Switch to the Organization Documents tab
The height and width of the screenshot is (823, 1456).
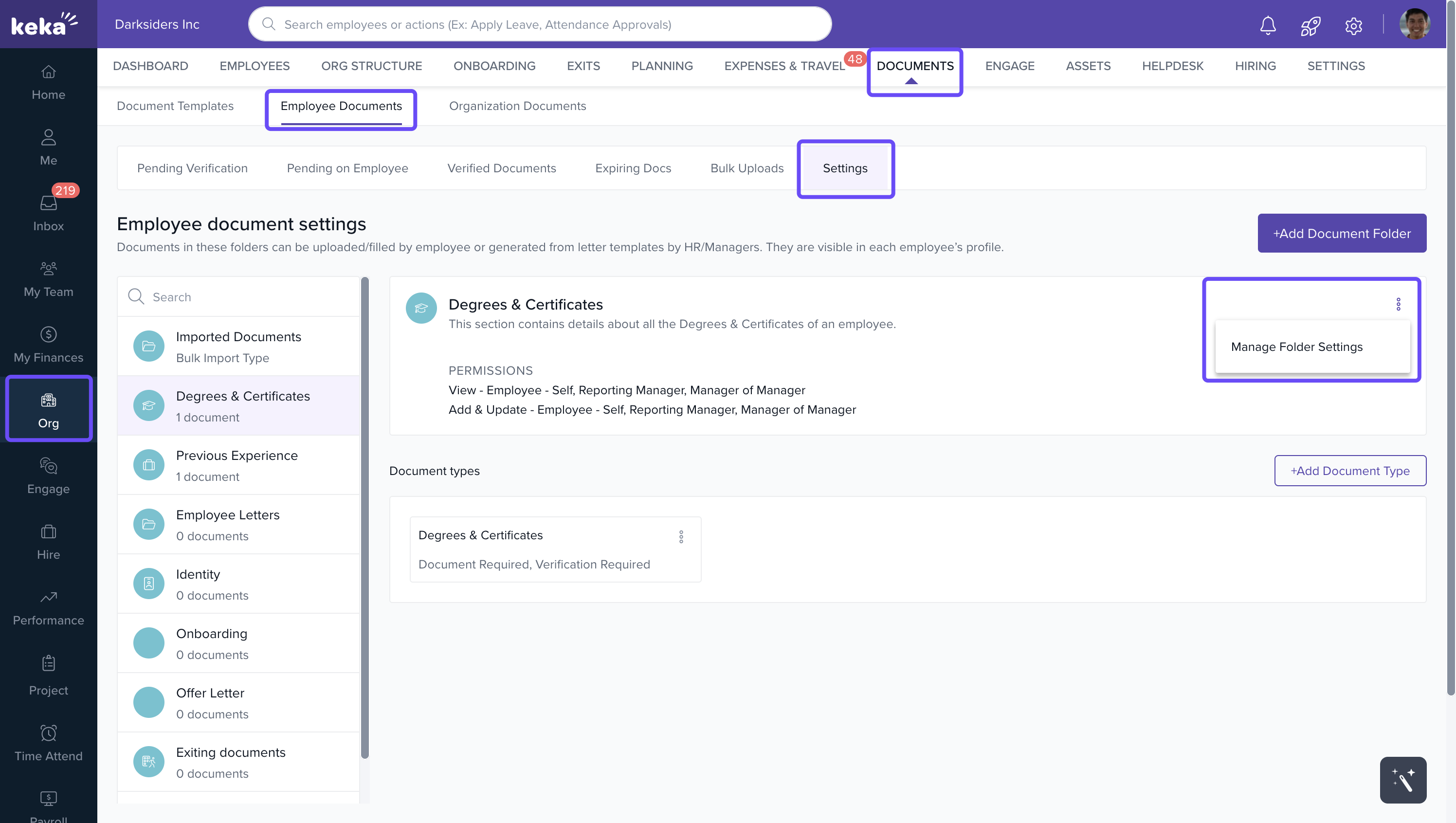tap(517, 106)
